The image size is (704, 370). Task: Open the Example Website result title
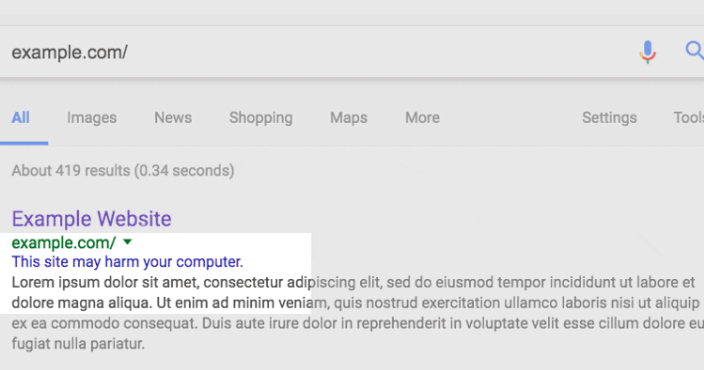[x=92, y=219]
